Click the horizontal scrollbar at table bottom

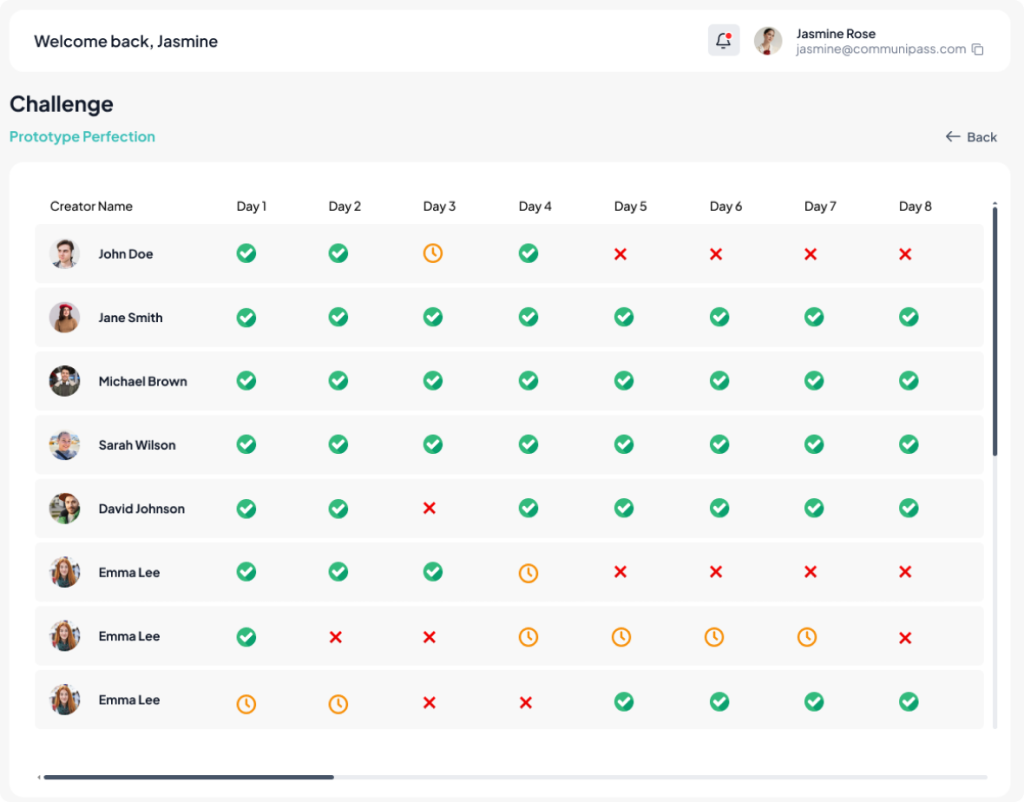click(x=188, y=777)
